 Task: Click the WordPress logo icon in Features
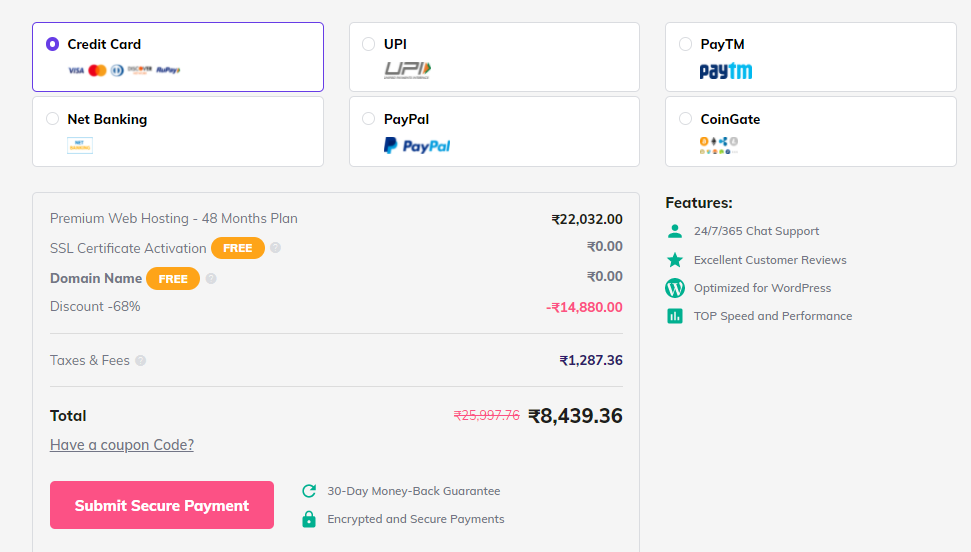coord(675,288)
